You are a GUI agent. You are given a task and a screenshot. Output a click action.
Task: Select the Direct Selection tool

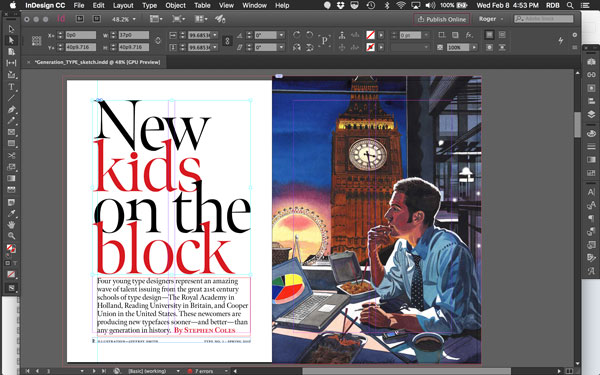(11, 40)
